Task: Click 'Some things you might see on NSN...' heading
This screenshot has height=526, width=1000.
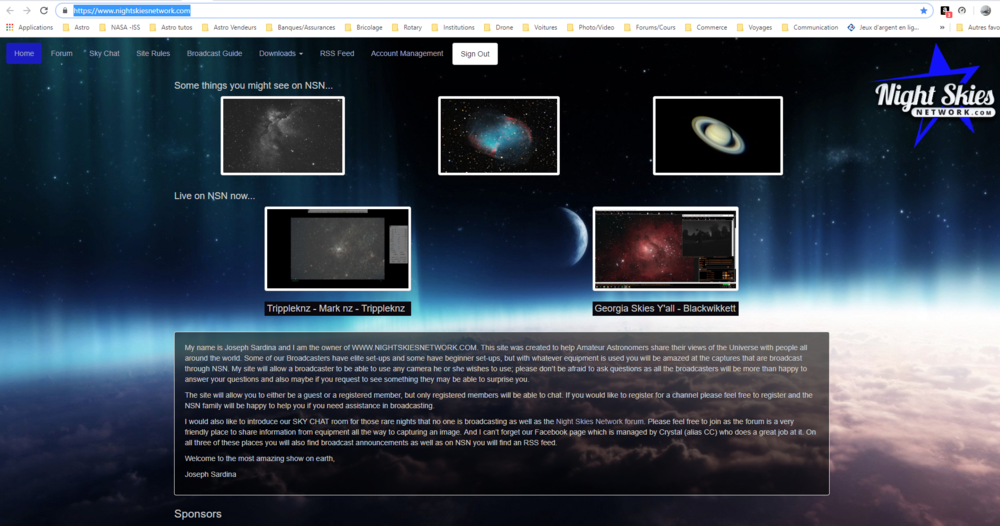Action: 253,85
